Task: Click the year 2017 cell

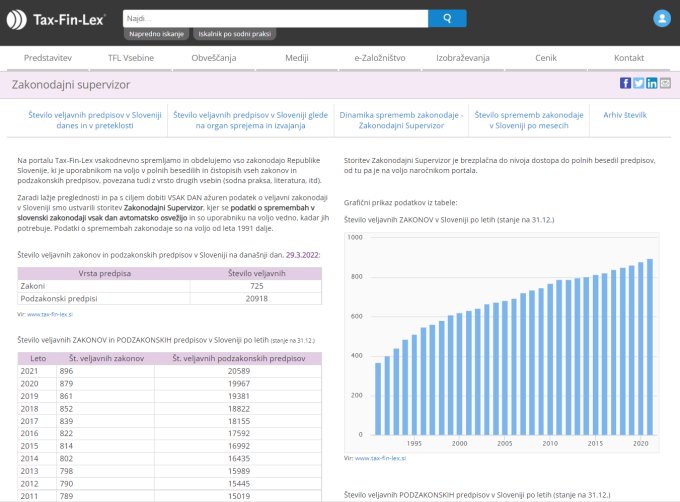Action: (x=29, y=421)
